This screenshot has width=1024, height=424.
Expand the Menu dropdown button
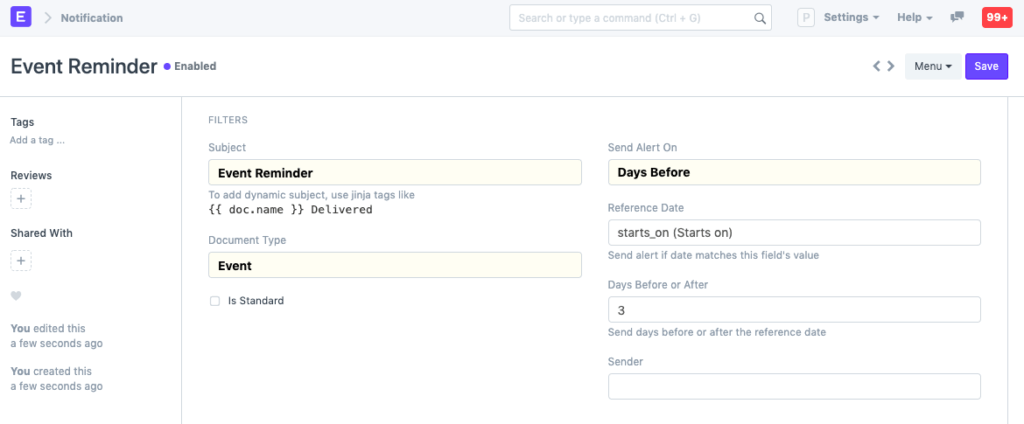tap(932, 66)
